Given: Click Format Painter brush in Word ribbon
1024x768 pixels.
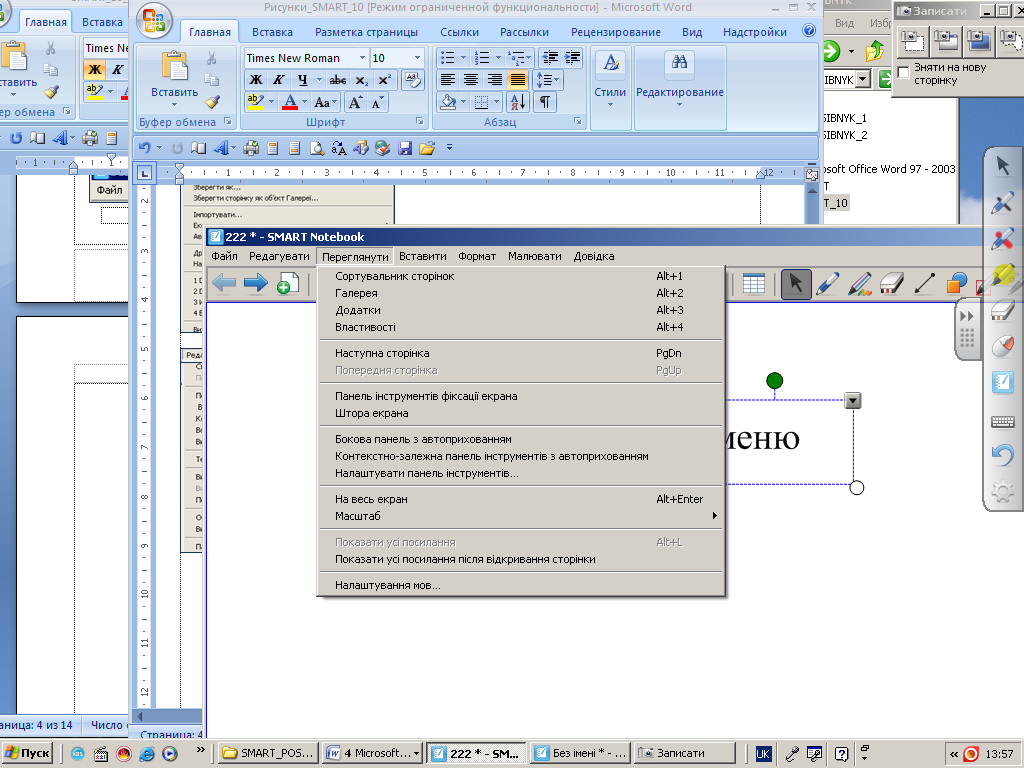Looking at the screenshot, I should pos(212,102).
